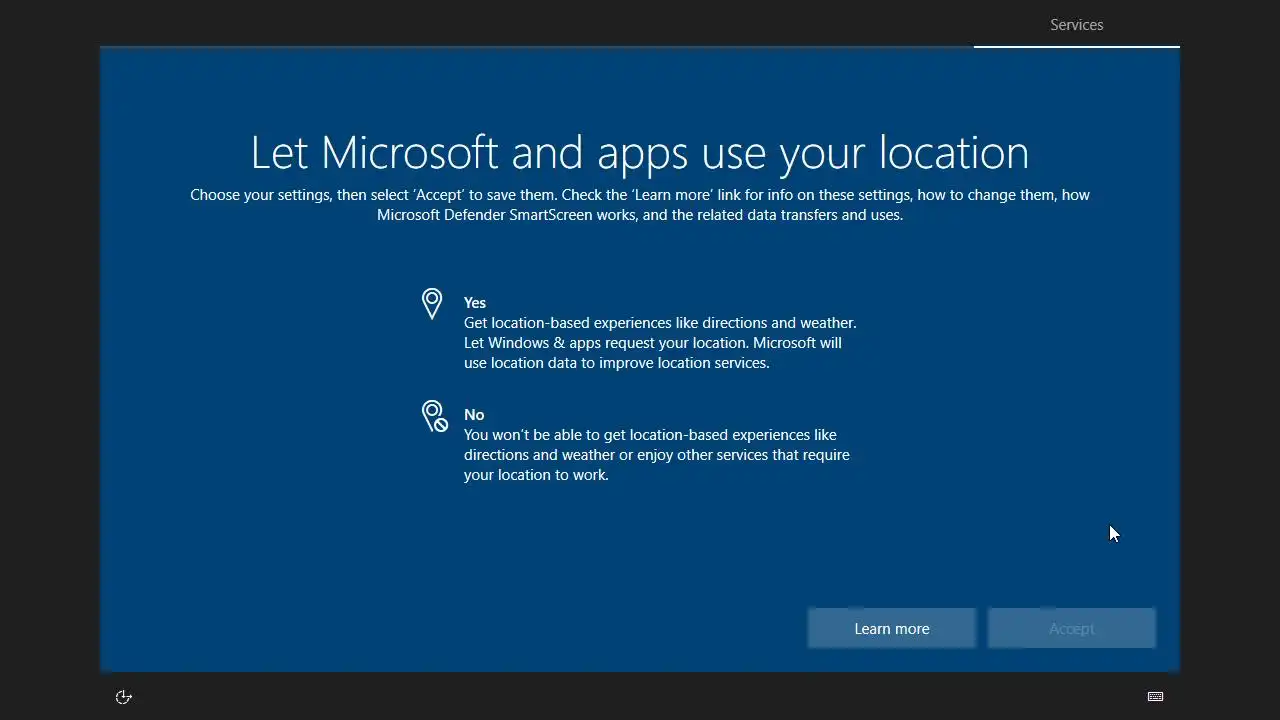Image resolution: width=1280 pixels, height=720 pixels.
Task: Select the No location disabled icon
Action: pyautogui.click(x=434, y=416)
